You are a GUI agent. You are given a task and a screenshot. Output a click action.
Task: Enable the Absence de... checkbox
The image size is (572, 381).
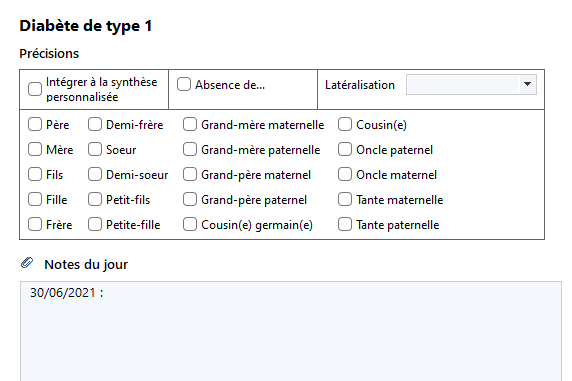[184, 84]
